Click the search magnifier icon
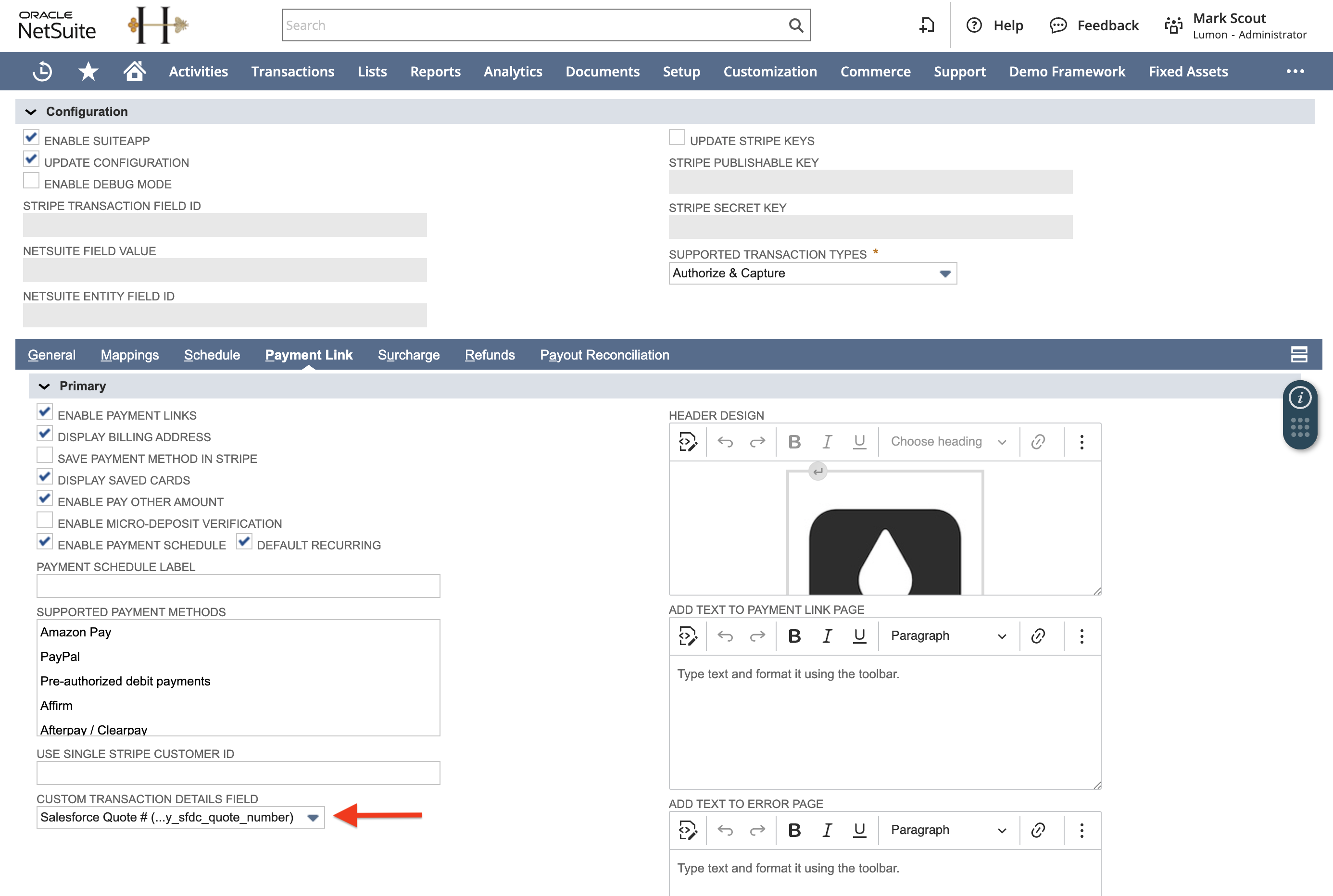Image resolution: width=1333 pixels, height=896 pixels. click(x=796, y=25)
